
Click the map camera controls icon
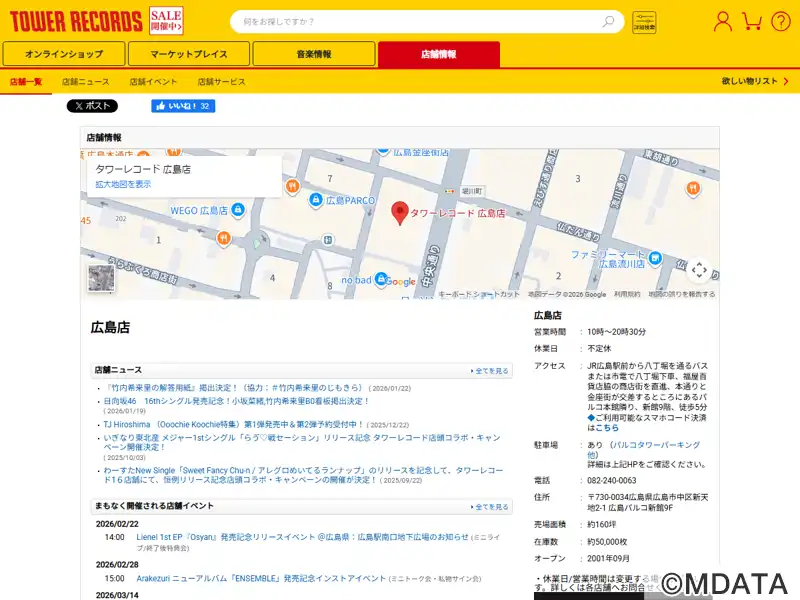coord(699,270)
